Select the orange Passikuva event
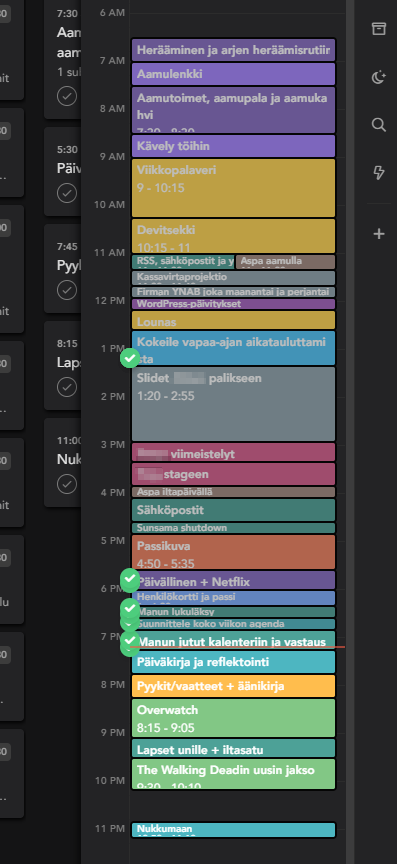The image size is (397, 864). click(x=233, y=552)
